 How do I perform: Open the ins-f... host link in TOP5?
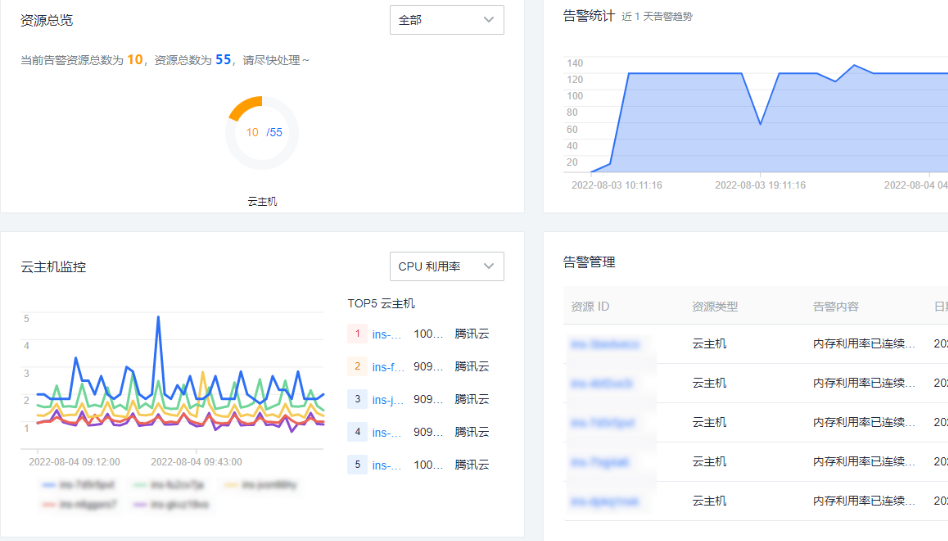[388, 367]
